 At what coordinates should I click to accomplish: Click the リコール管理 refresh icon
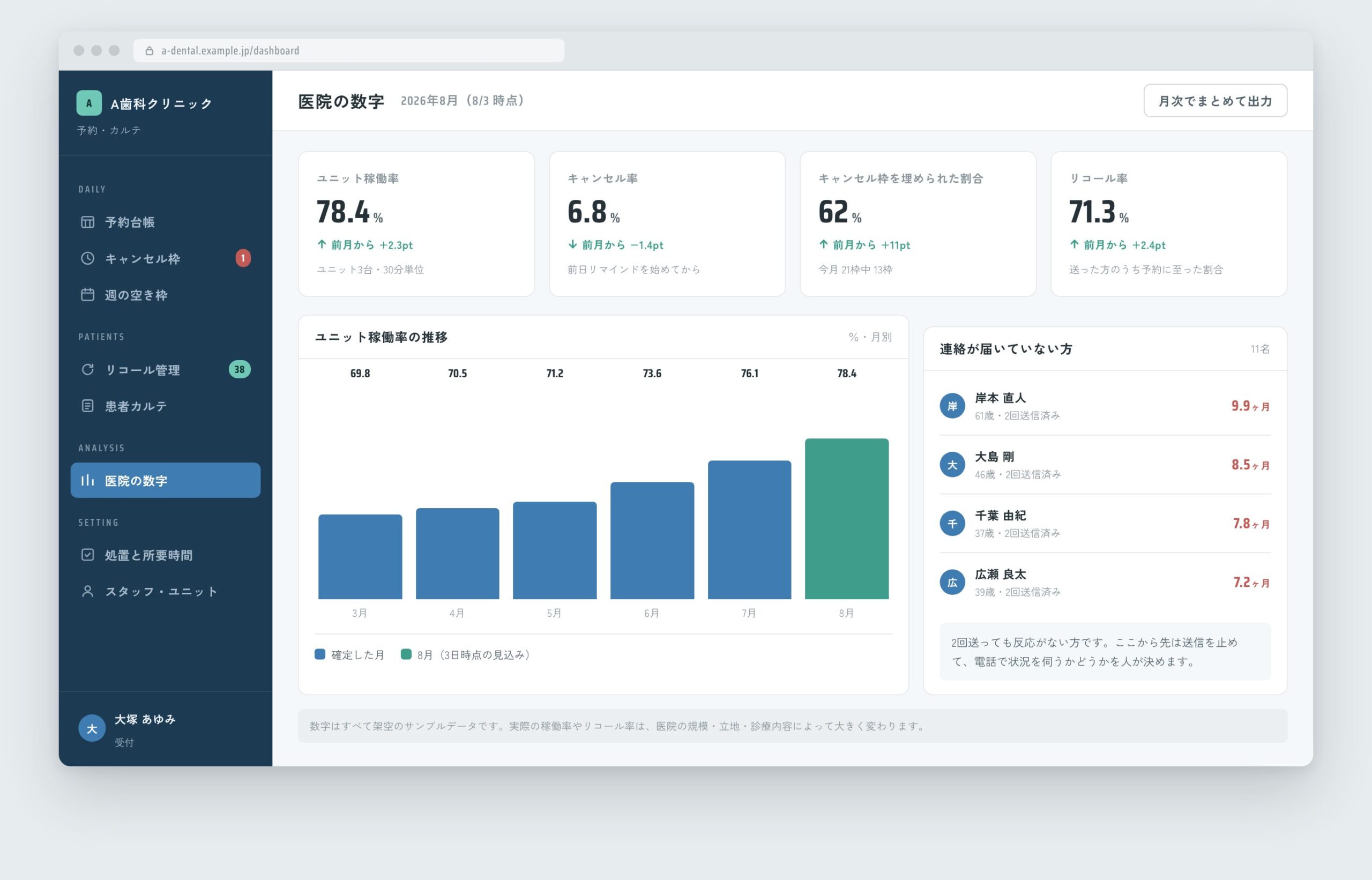tap(87, 370)
